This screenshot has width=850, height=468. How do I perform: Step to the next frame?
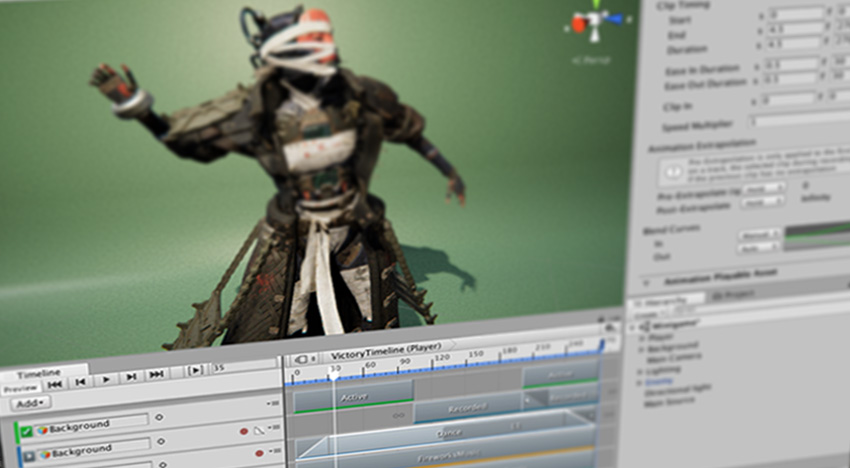tap(131, 377)
